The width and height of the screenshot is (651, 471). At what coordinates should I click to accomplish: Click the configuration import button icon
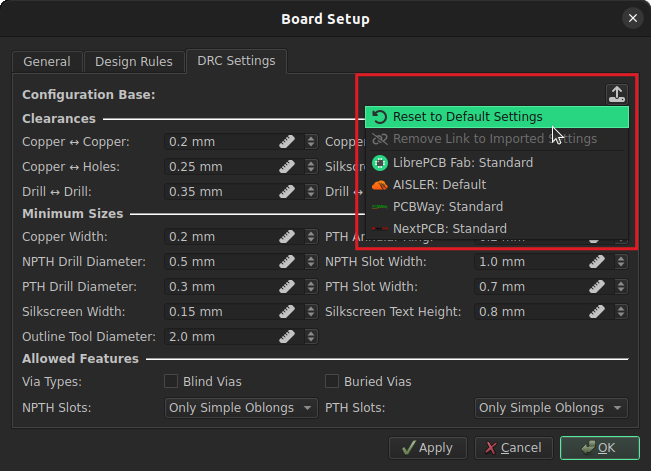pos(617,94)
